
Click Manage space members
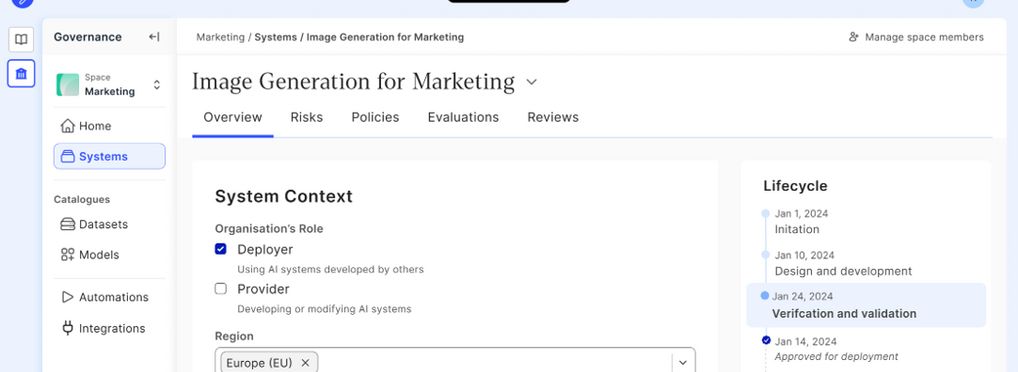[916, 37]
